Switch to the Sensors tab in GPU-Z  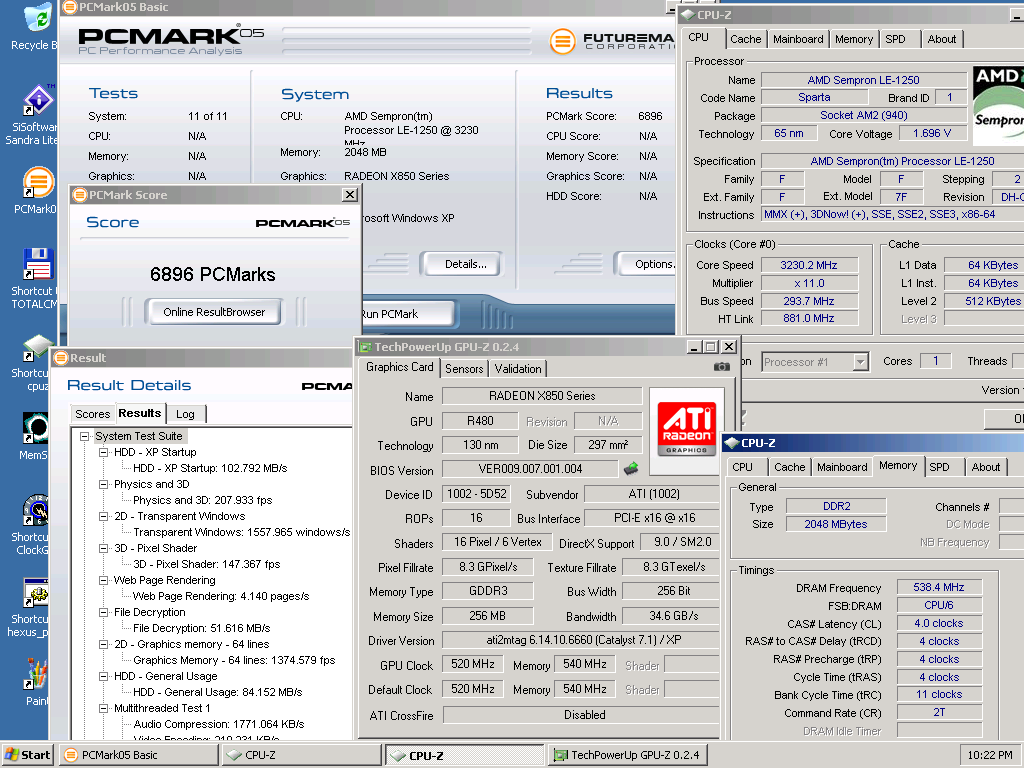click(464, 369)
